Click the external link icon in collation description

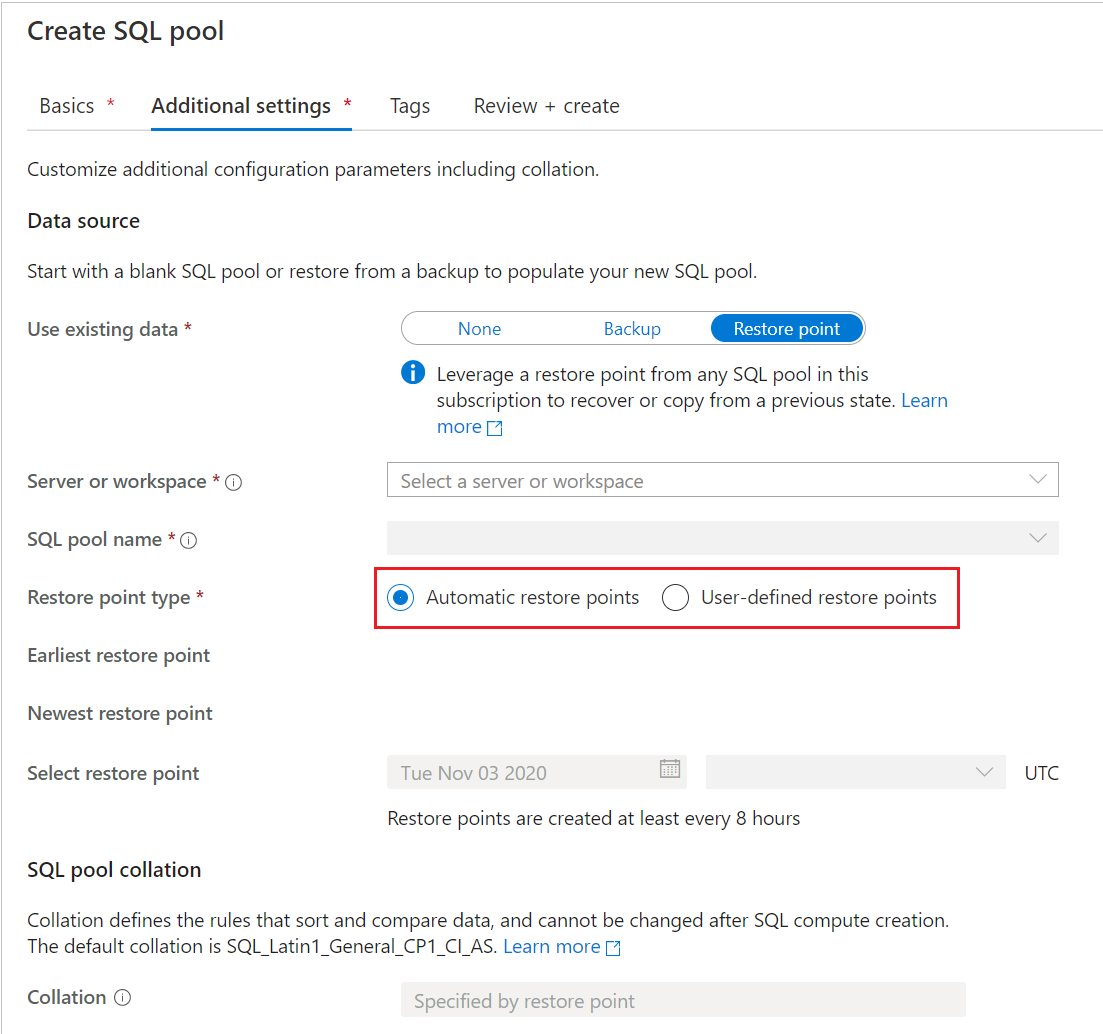point(612,946)
